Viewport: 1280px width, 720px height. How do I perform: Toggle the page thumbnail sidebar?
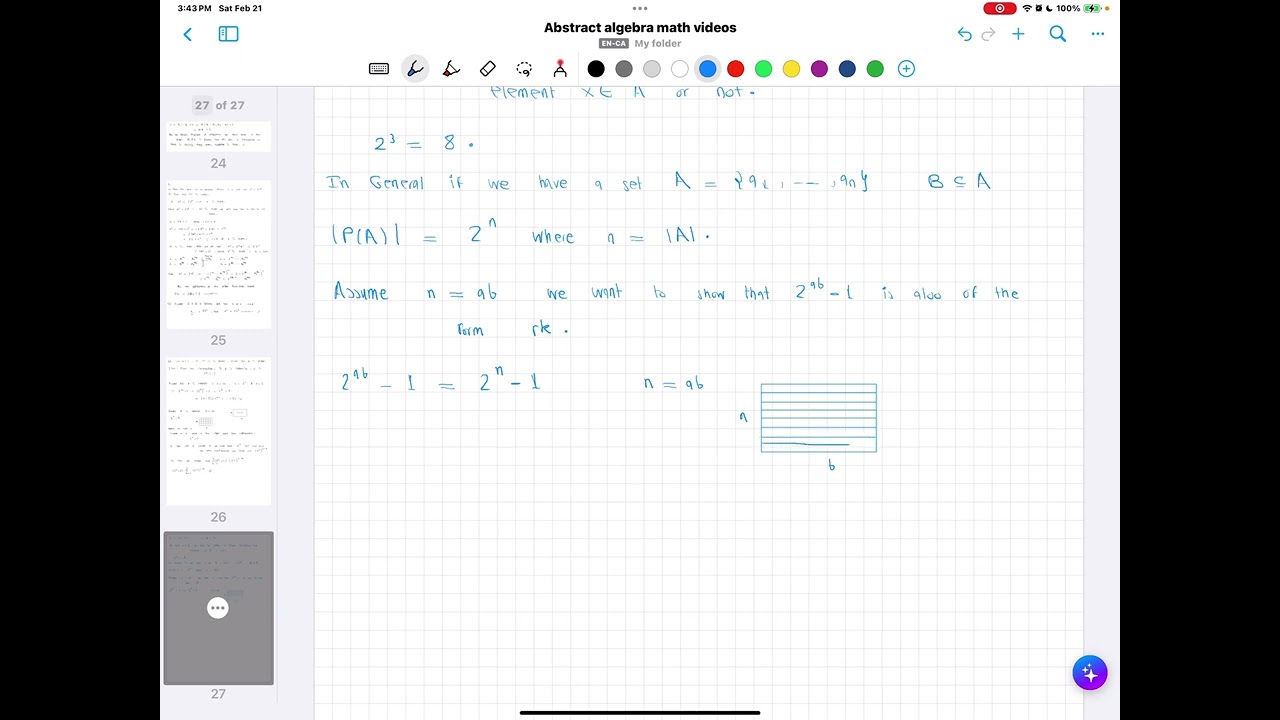pyautogui.click(x=228, y=34)
